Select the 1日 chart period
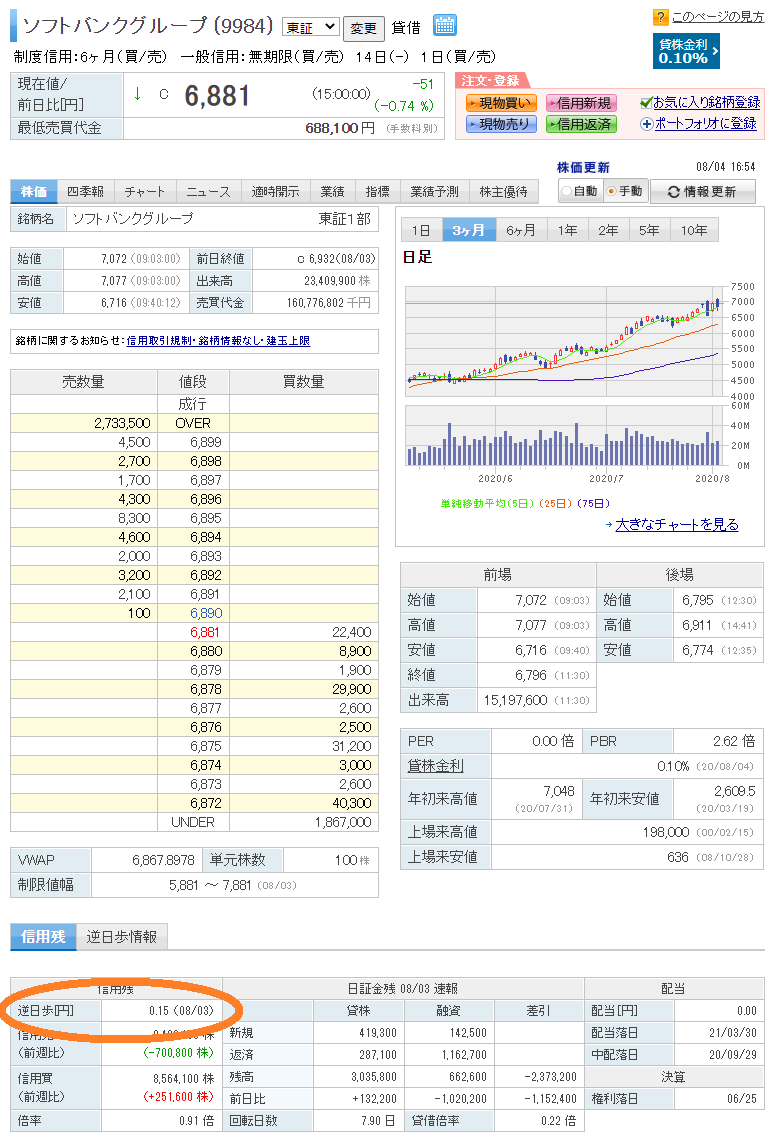Viewport: 773px width, 1143px height. coord(422,230)
